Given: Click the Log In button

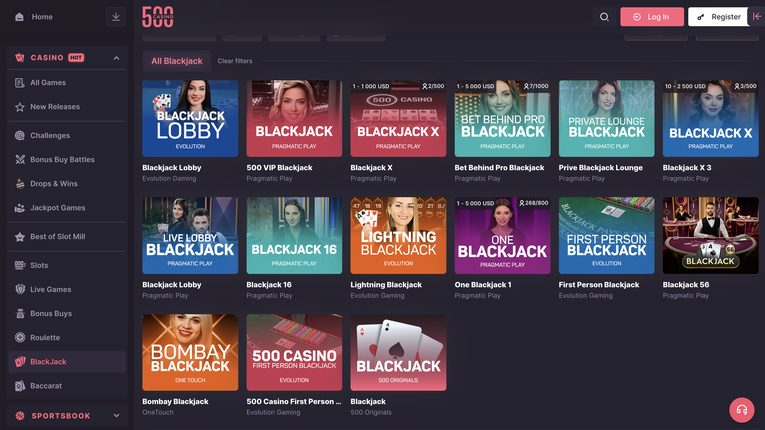Looking at the screenshot, I should coord(652,17).
